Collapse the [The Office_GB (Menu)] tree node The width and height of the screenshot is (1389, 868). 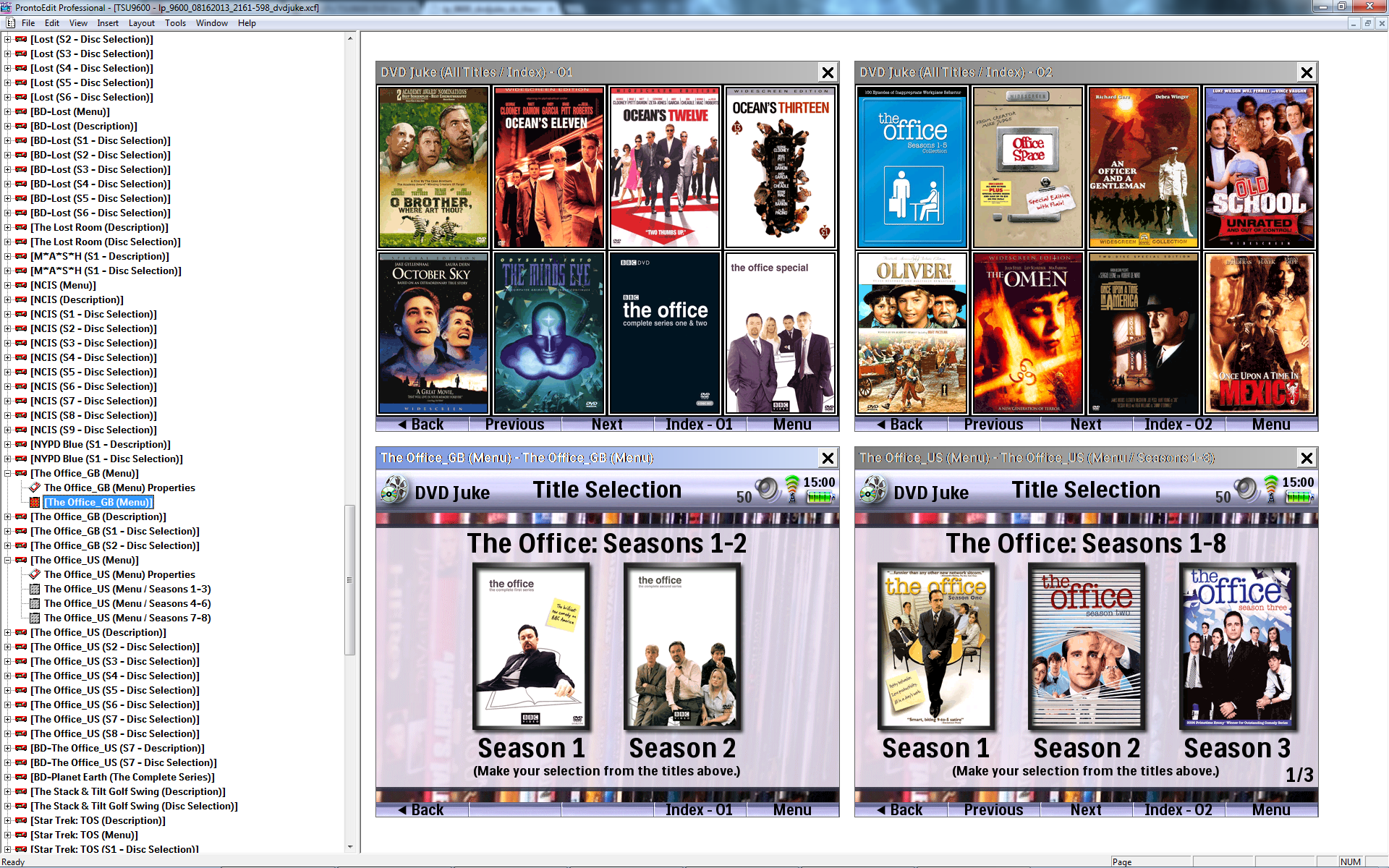click(x=8, y=473)
